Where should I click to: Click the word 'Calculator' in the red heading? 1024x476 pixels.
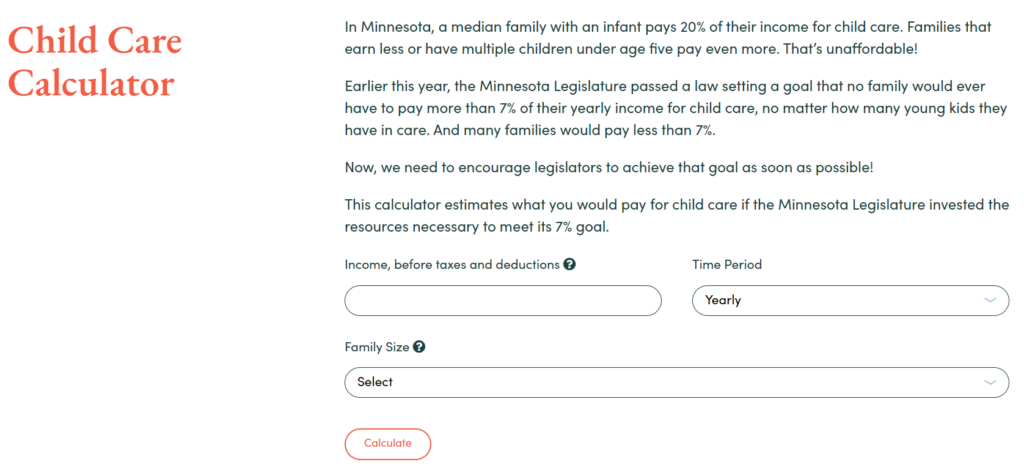pos(91,84)
